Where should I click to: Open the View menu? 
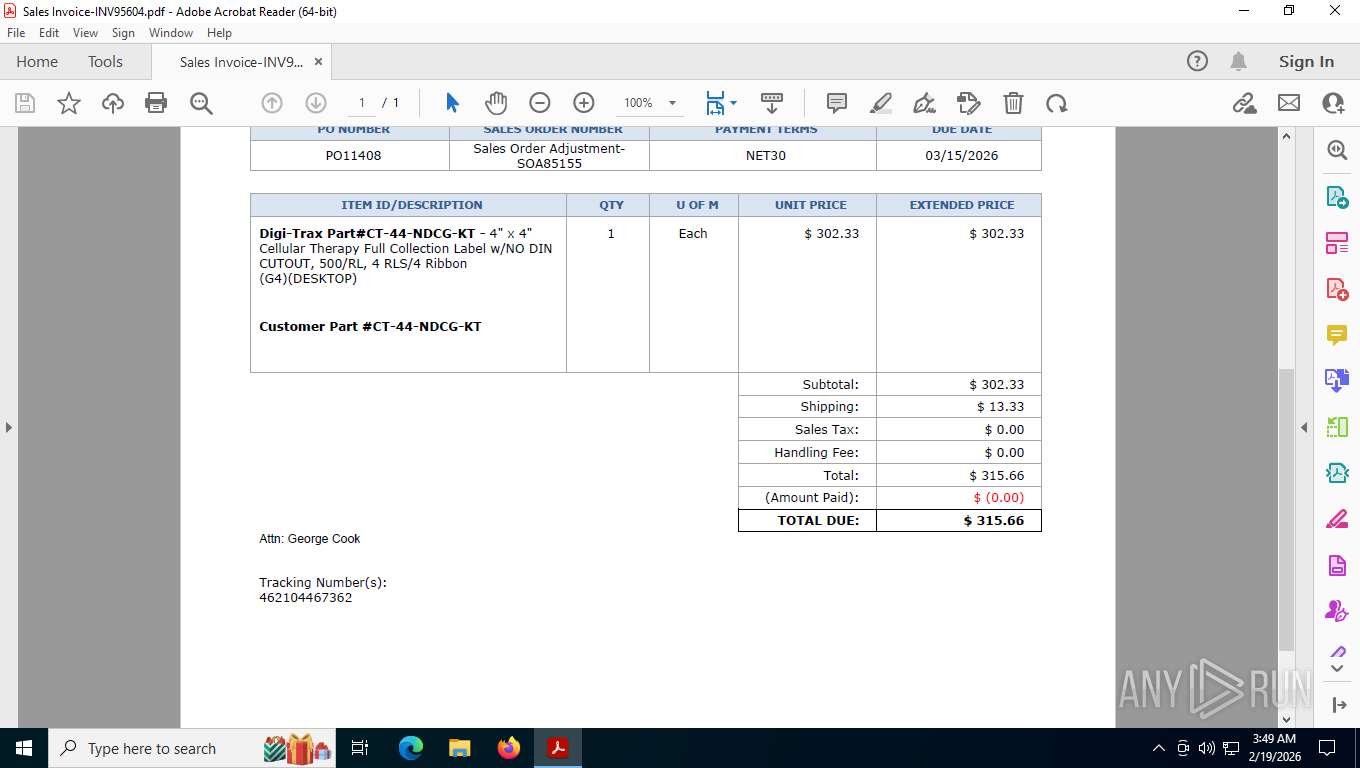86,33
